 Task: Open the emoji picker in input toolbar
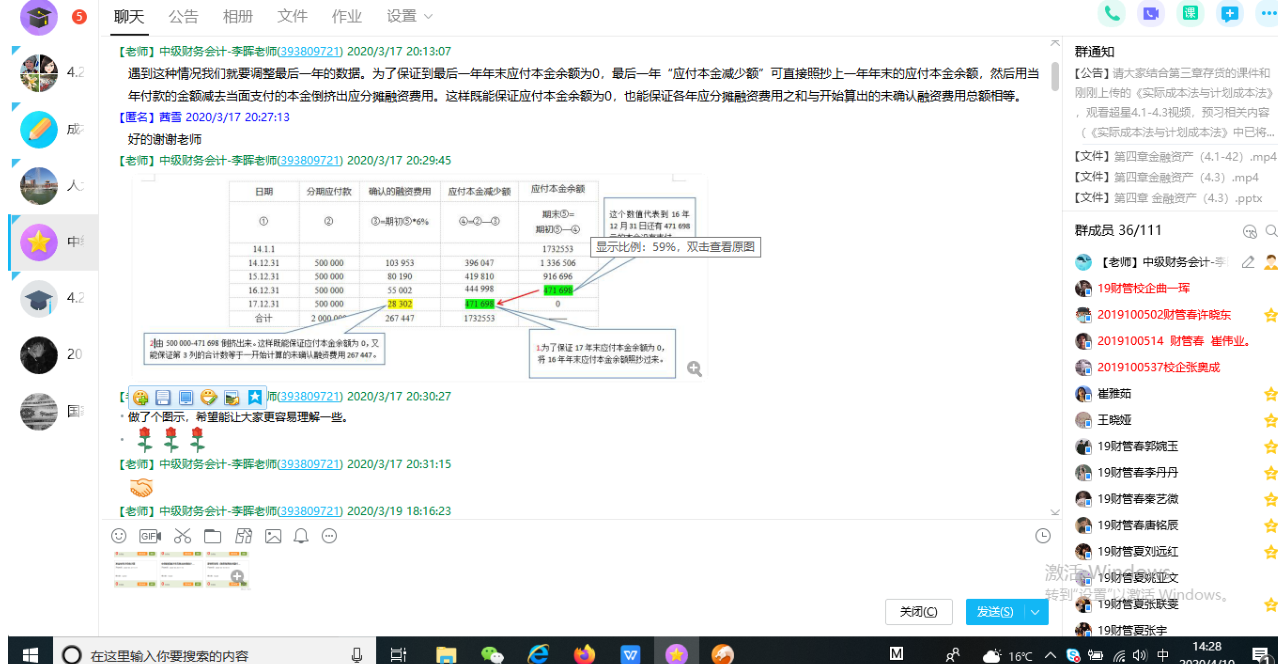[119, 536]
